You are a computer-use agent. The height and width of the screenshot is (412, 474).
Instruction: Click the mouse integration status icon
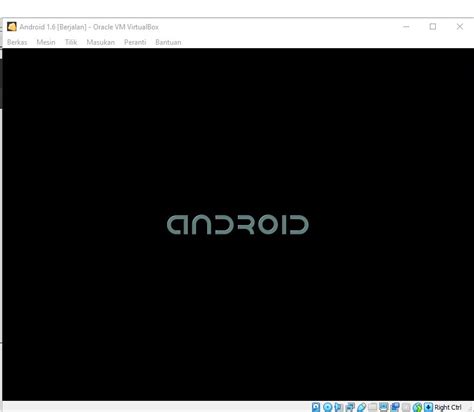click(x=417, y=407)
